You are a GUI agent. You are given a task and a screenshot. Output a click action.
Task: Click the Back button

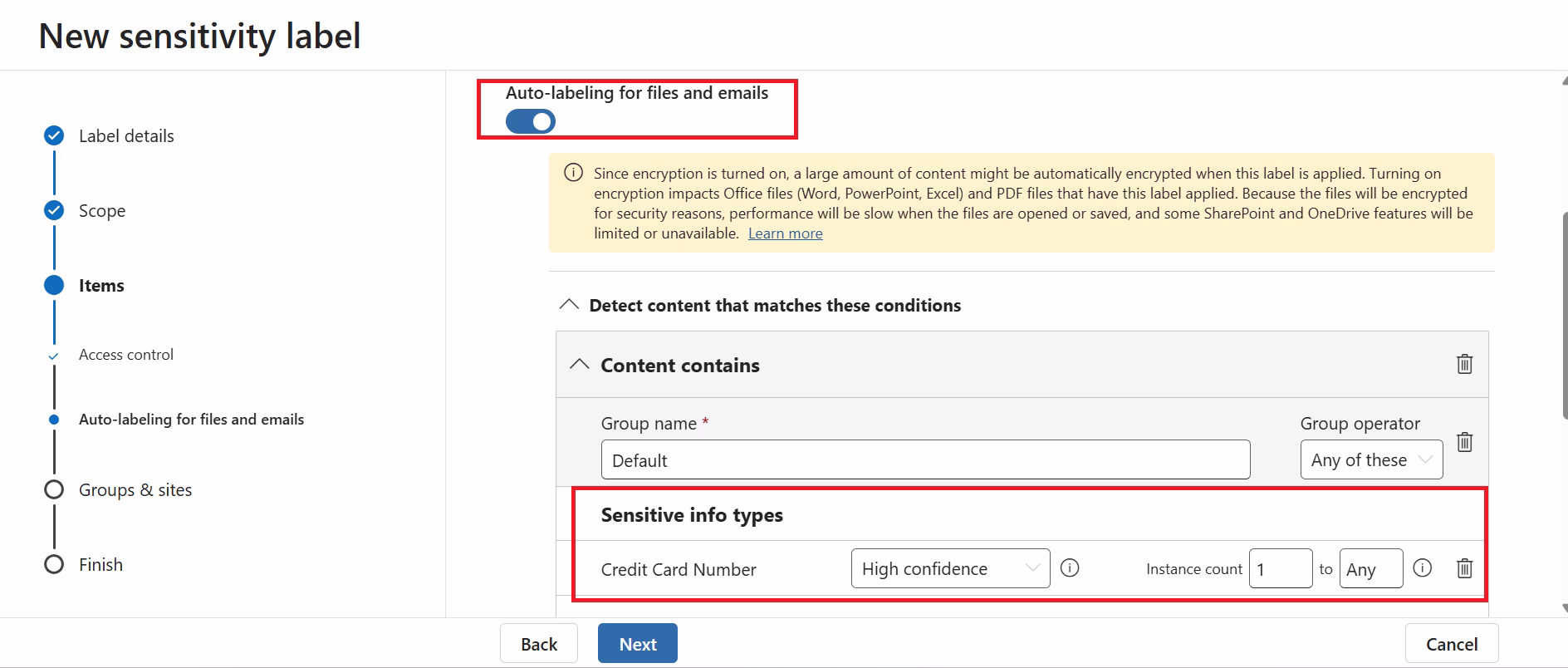pos(539,644)
